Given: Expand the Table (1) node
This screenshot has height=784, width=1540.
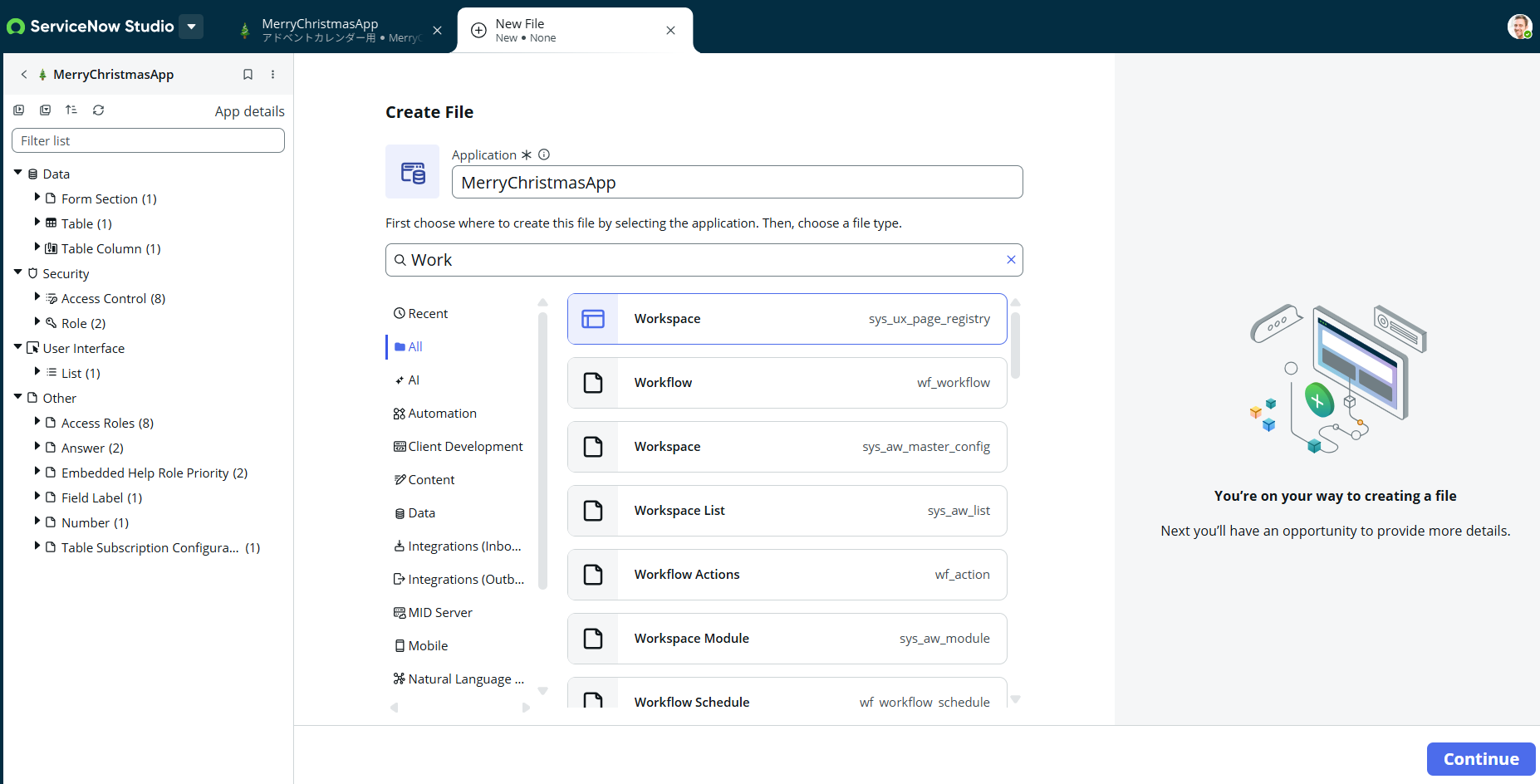Looking at the screenshot, I should click(37, 223).
